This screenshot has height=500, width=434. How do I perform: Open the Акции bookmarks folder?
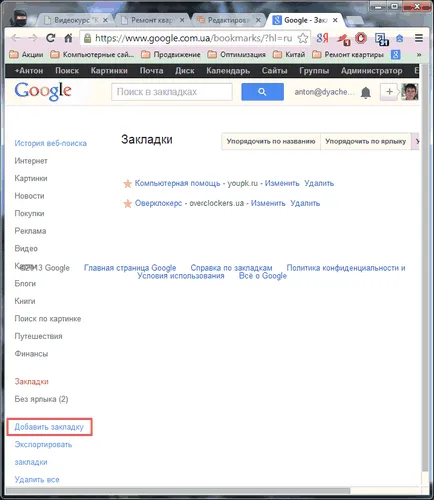click(x=26, y=55)
